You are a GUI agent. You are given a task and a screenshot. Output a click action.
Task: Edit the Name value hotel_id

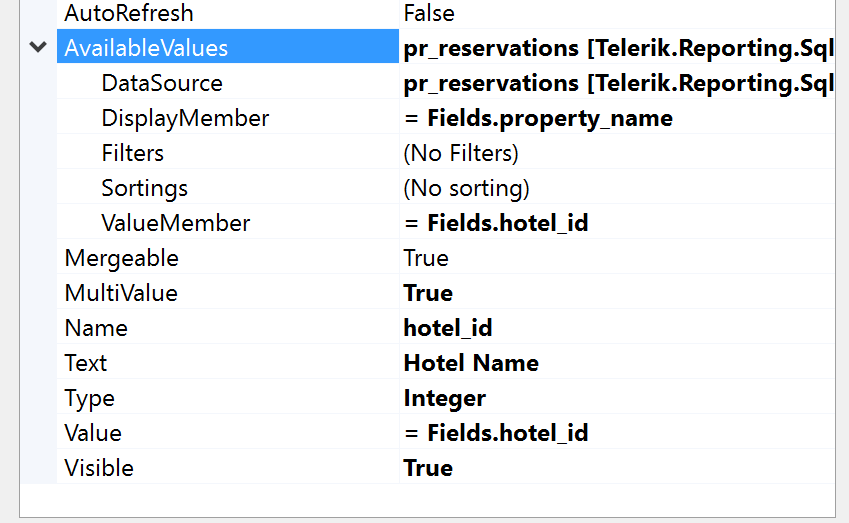tap(447, 328)
